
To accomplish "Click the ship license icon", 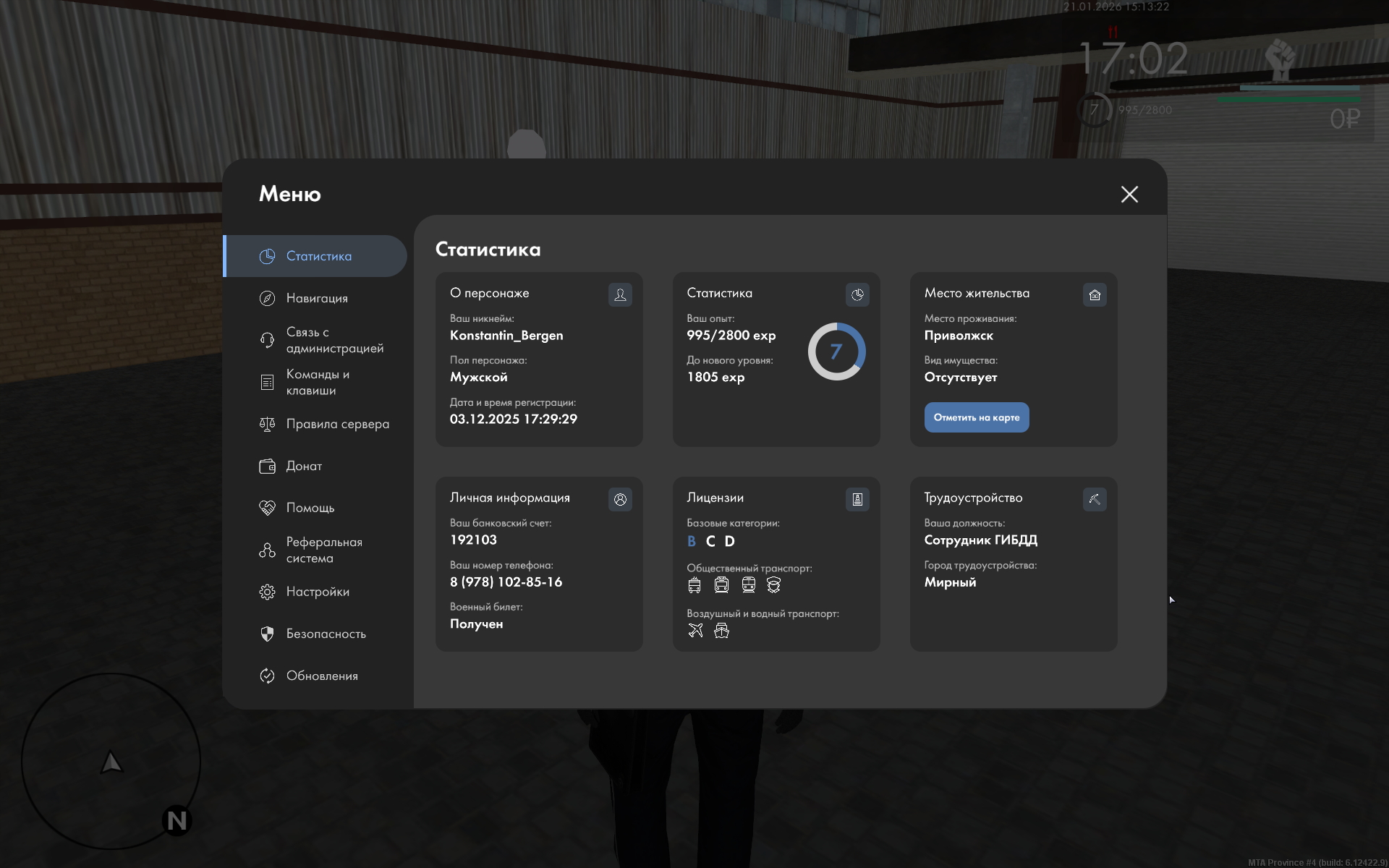I will coord(721,631).
